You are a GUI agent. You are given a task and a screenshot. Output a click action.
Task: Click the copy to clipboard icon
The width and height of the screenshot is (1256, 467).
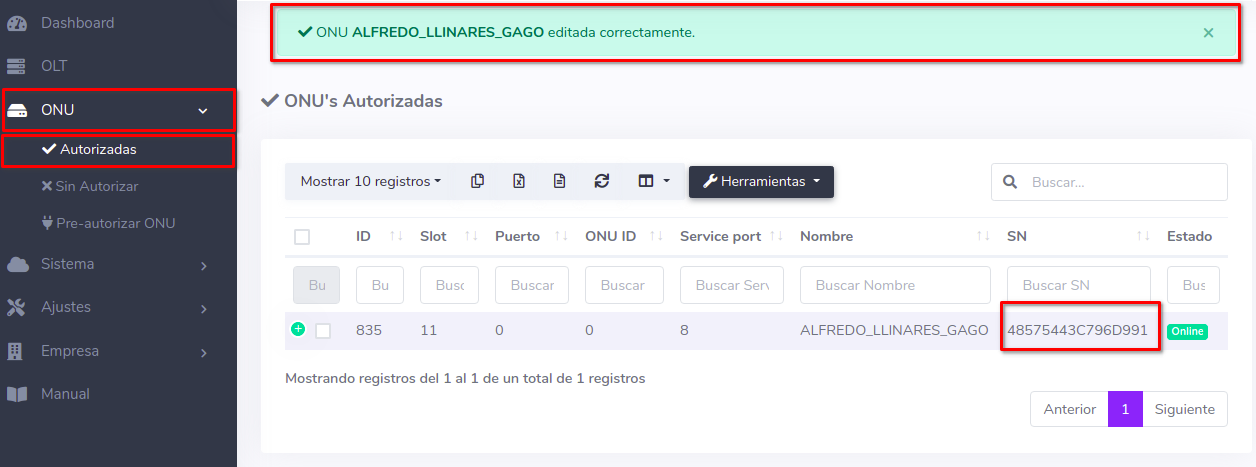click(478, 181)
